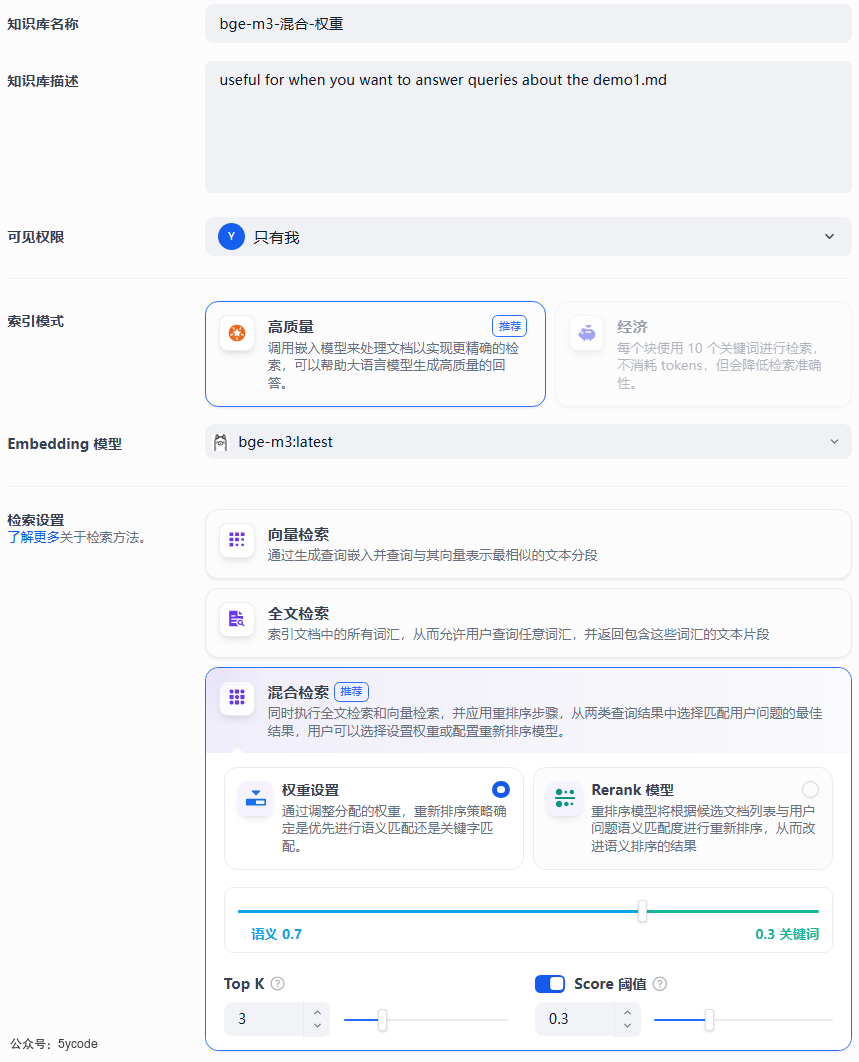This screenshot has width=859, height=1062.
Task: Open the 可见权限 dropdown showing 只有我
Action: 528,237
